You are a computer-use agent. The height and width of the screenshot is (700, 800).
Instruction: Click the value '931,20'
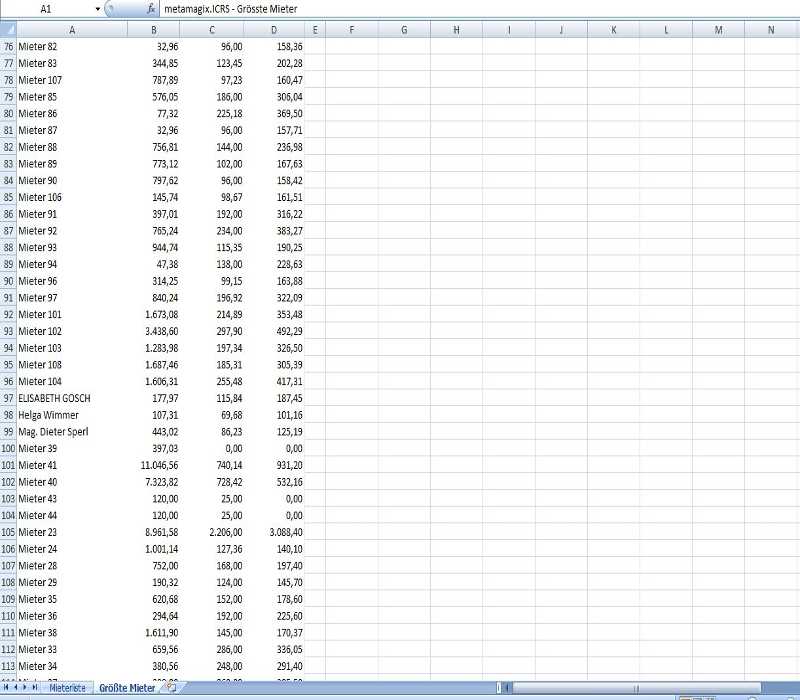click(x=289, y=465)
